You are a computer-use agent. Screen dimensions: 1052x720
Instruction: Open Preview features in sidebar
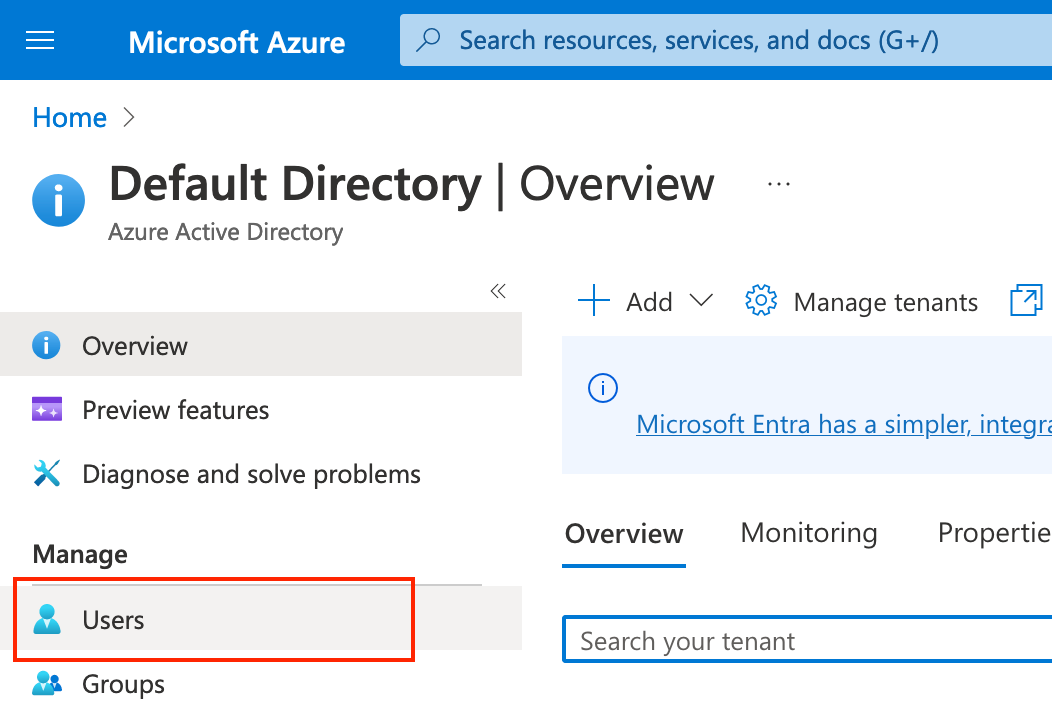(261, 409)
